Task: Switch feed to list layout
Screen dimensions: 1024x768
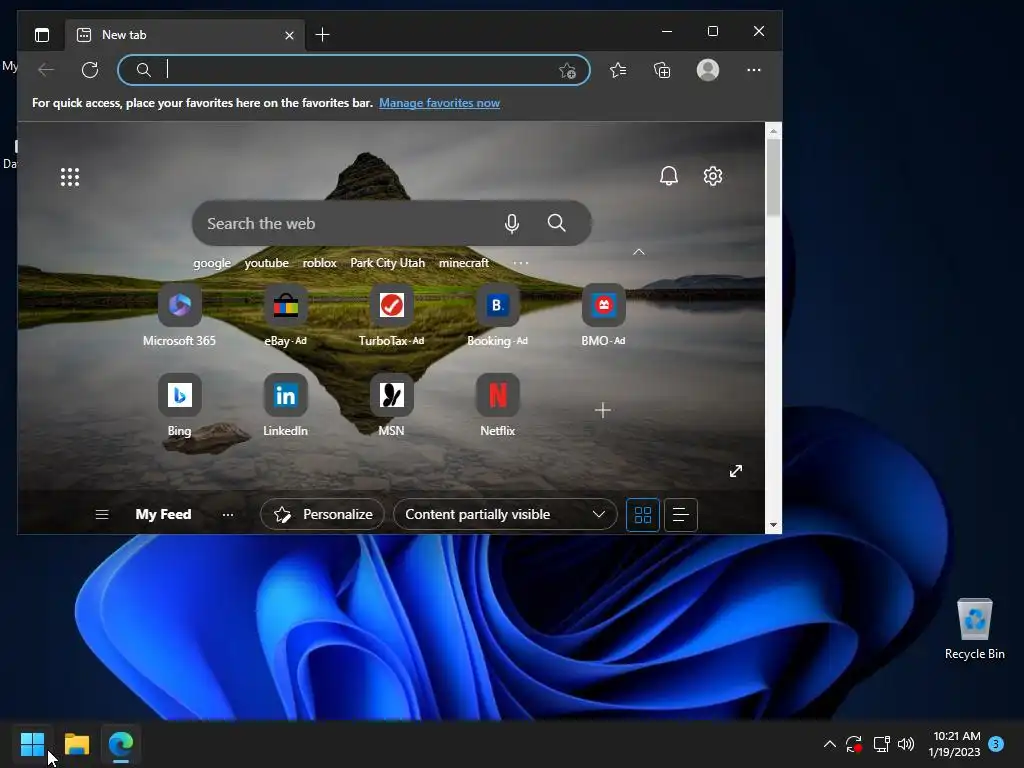Action: click(x=680, y=515)
